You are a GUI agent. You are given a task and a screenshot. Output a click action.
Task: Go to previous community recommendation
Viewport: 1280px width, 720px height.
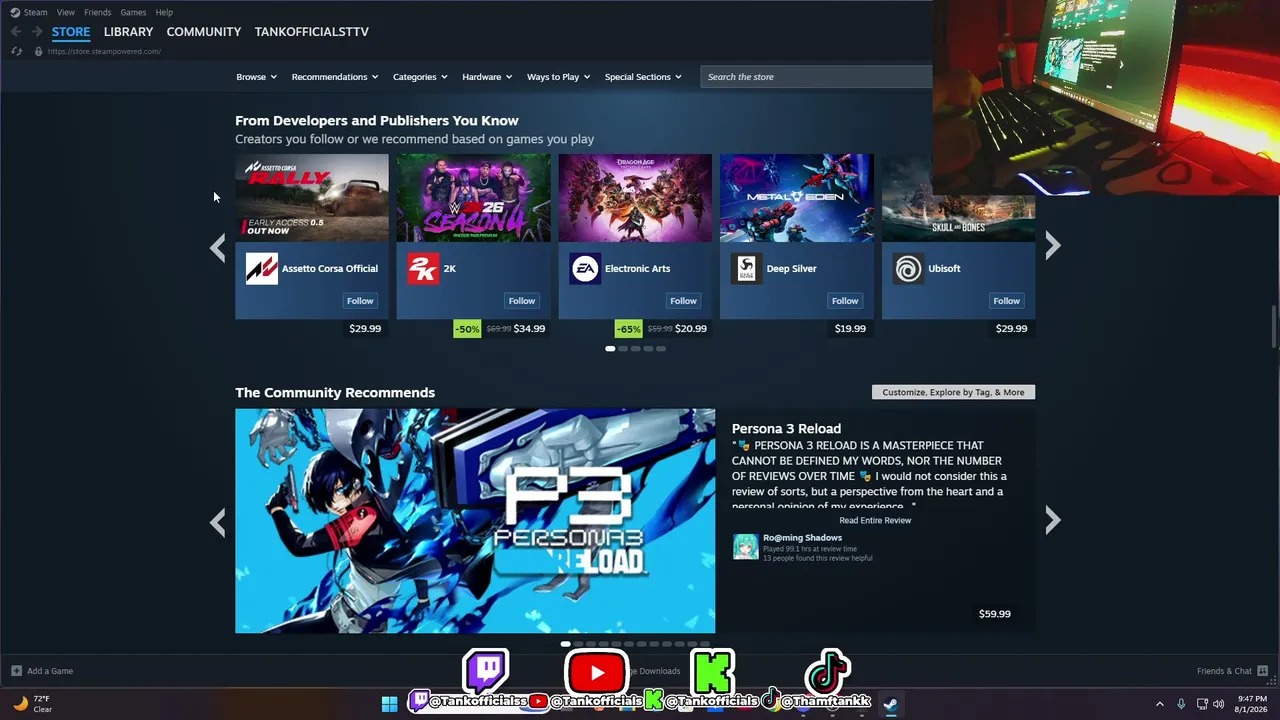click(x=217, y=521)
